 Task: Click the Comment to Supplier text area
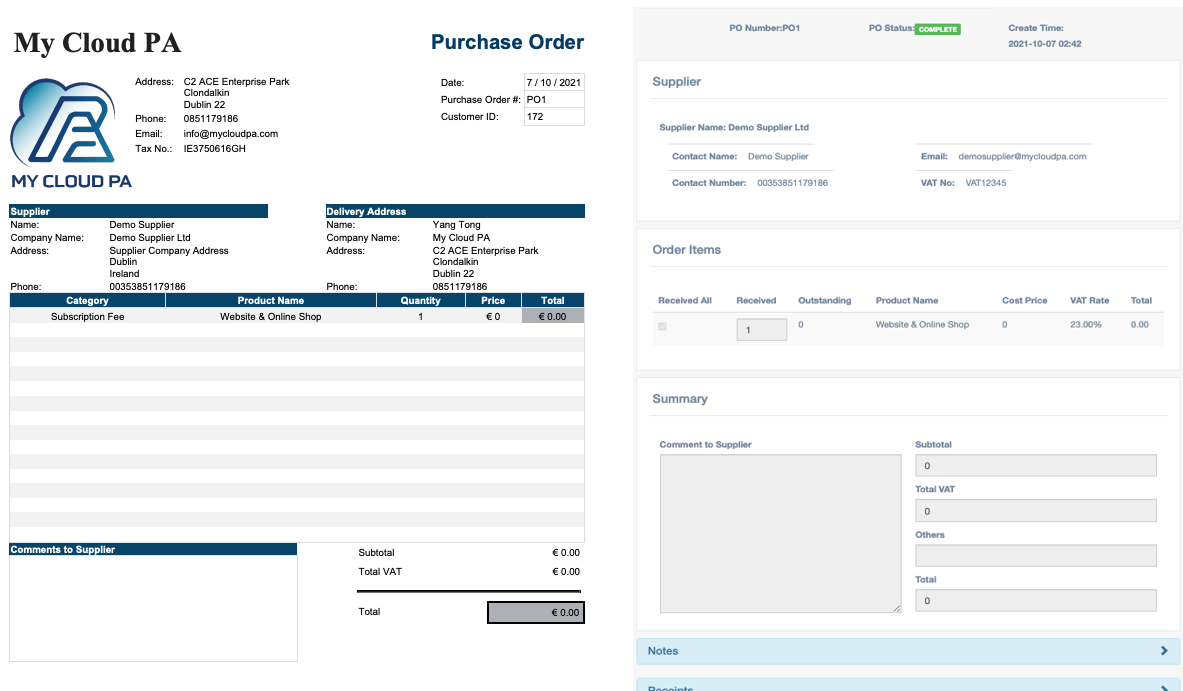click(x=780, y=533)
